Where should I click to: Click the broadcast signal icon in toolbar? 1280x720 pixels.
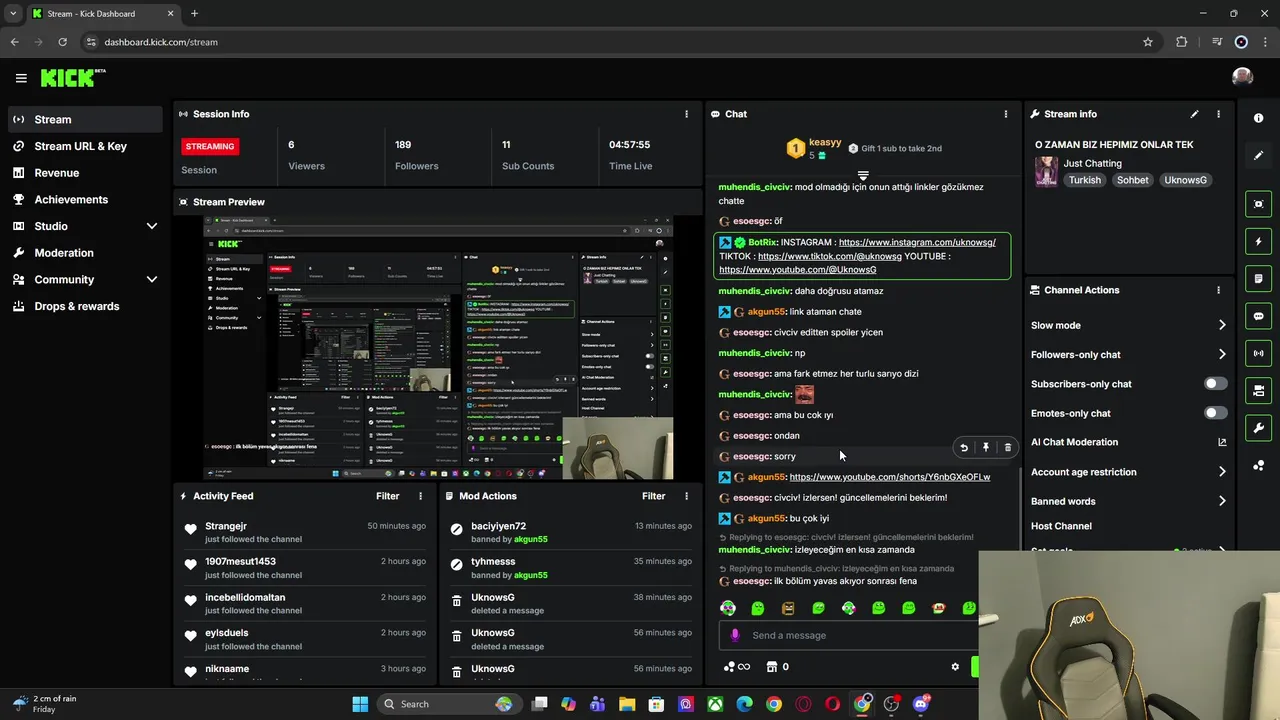click(x=1258, y=353)
